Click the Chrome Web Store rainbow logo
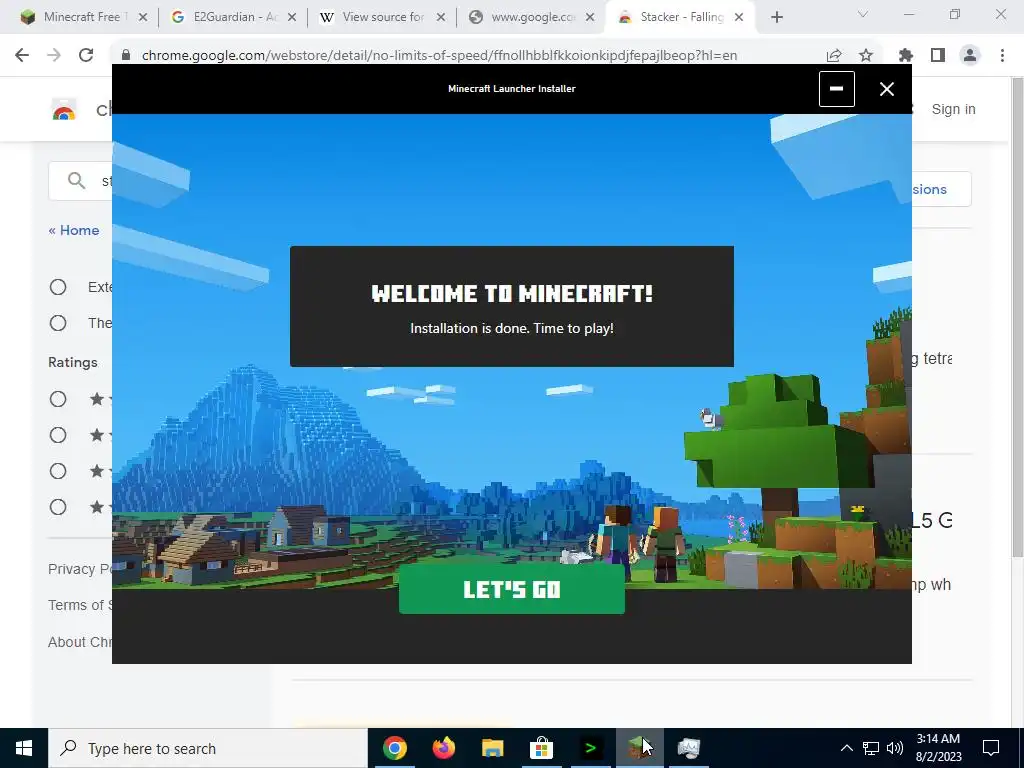1024x768 pixels. coord(64,110)
